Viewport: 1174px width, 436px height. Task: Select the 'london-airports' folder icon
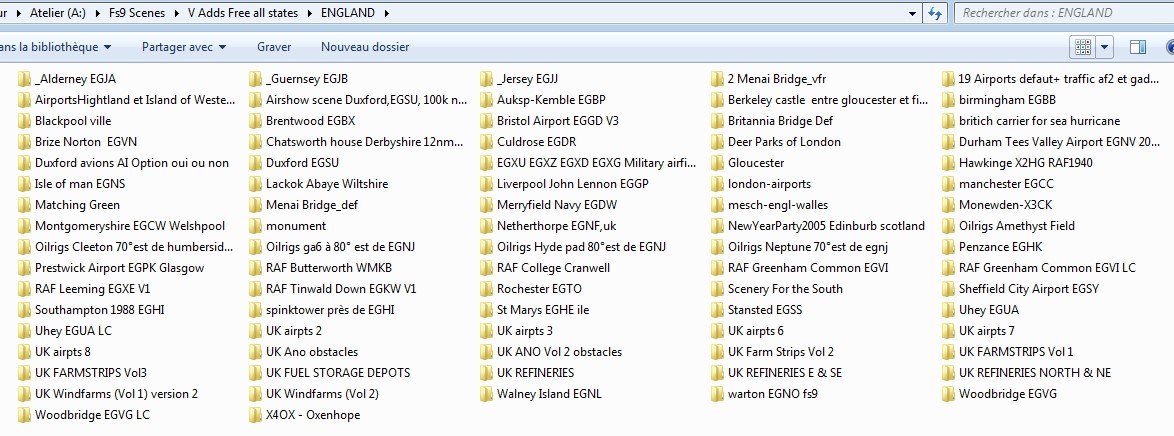click(x=717, y=184)
